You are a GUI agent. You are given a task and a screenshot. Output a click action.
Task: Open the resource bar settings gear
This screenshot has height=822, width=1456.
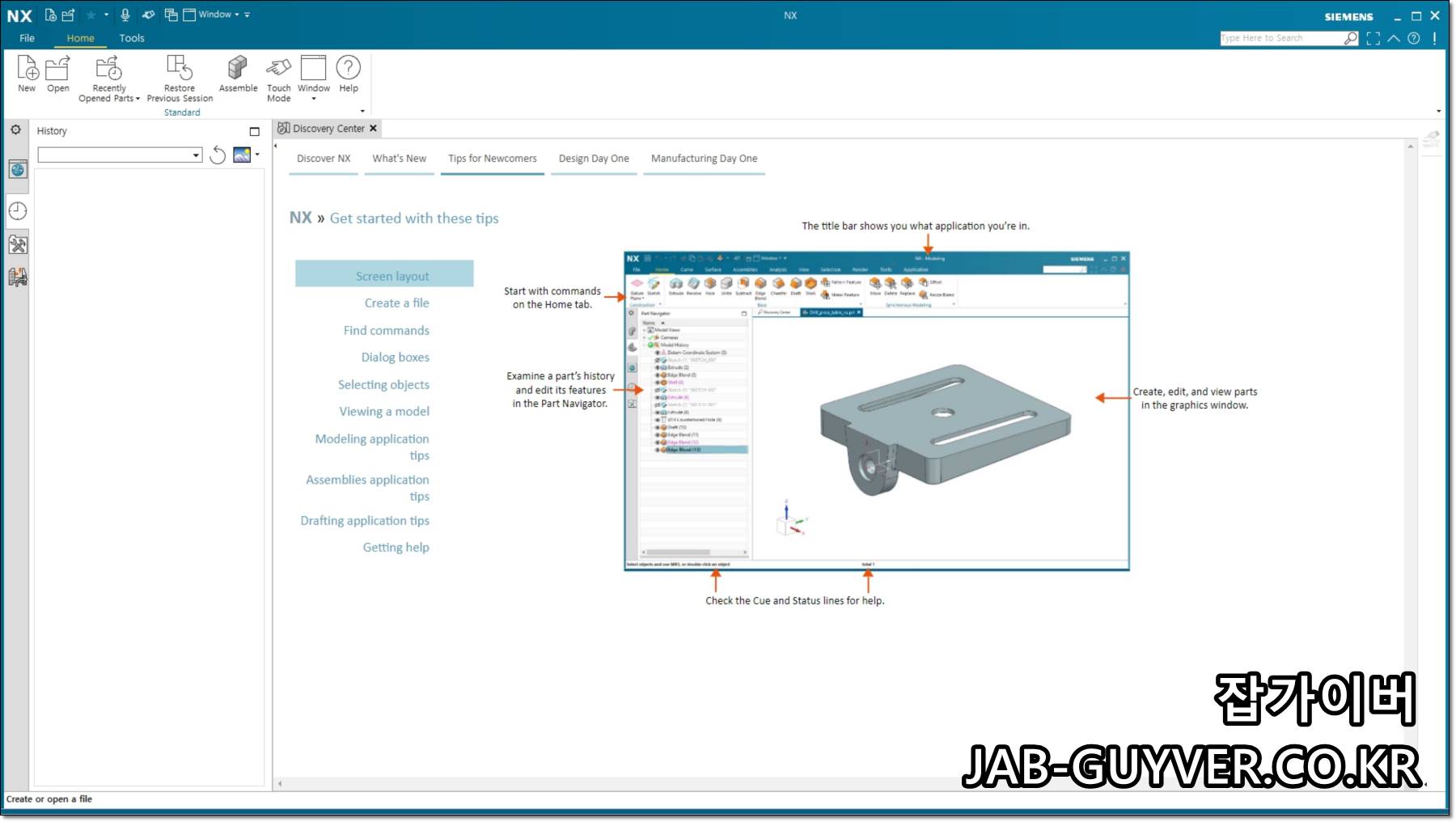click(x=15, y=129)
